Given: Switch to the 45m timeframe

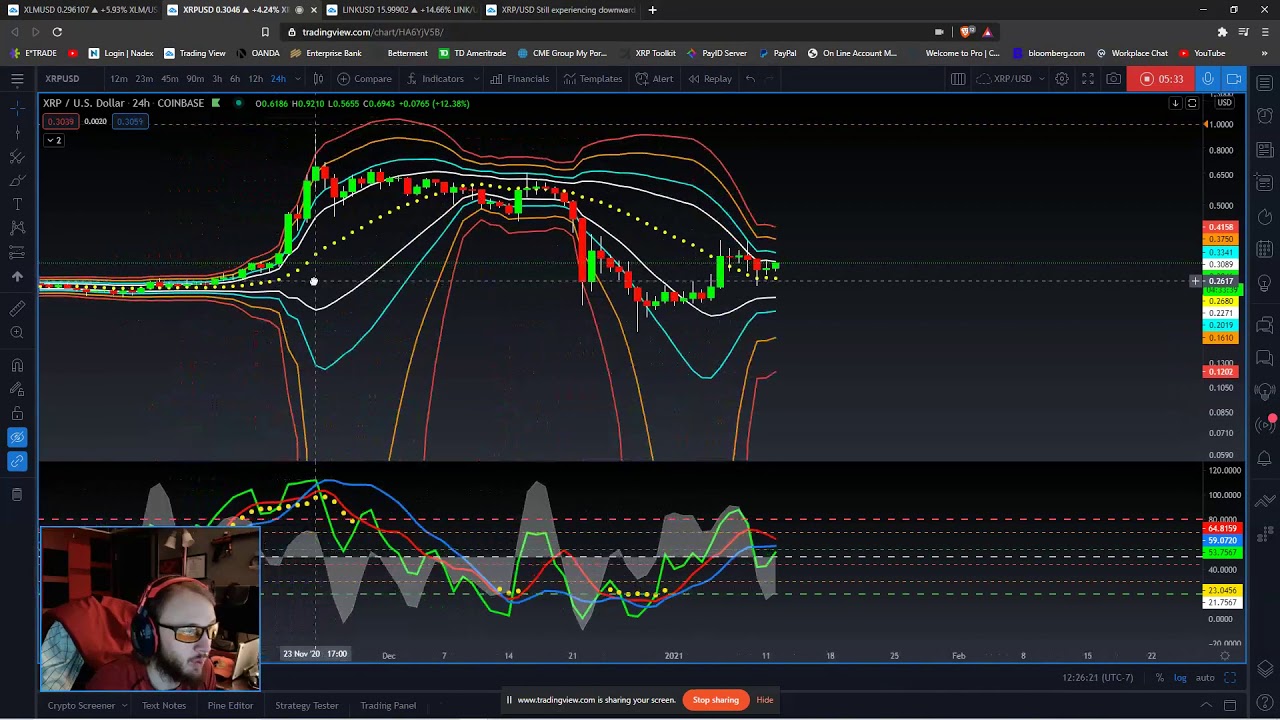Looking at the screenshot, I should pyautogui.click(x=169, y=79).
